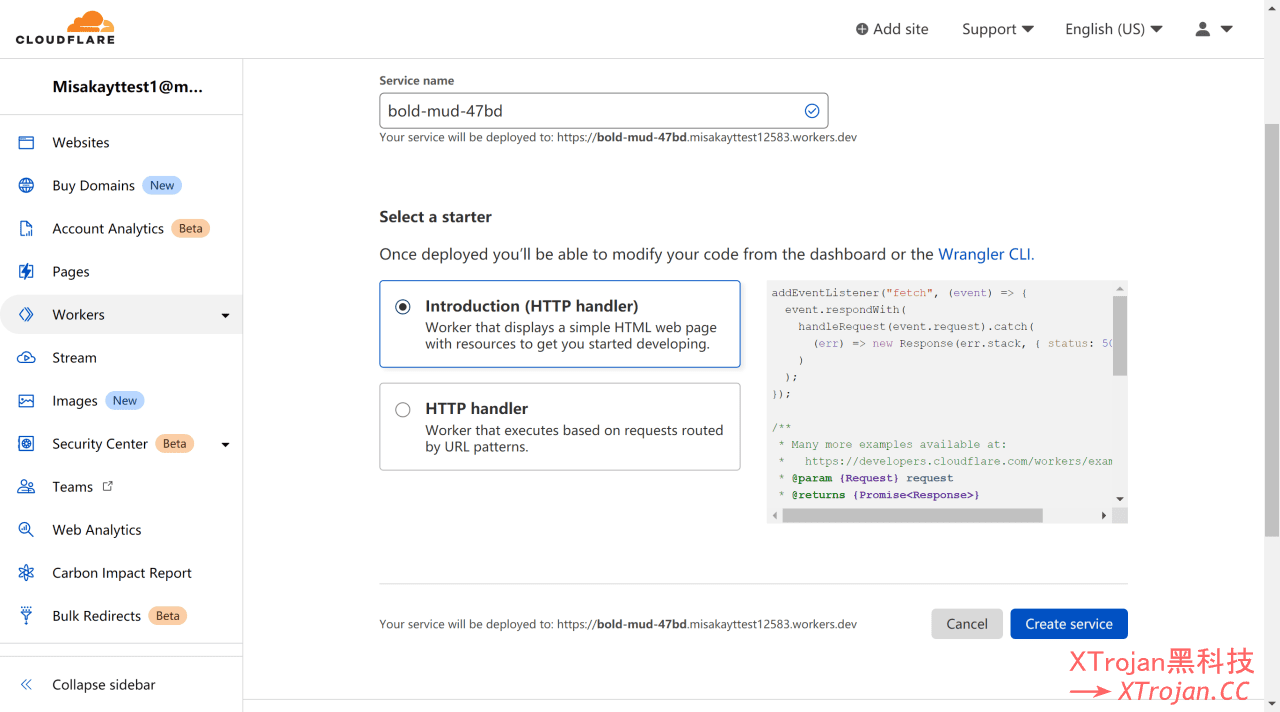Click the Stream cloud icon
Image resolution: width=1280 pixels, height=712 pixels.
click(27, 358)
